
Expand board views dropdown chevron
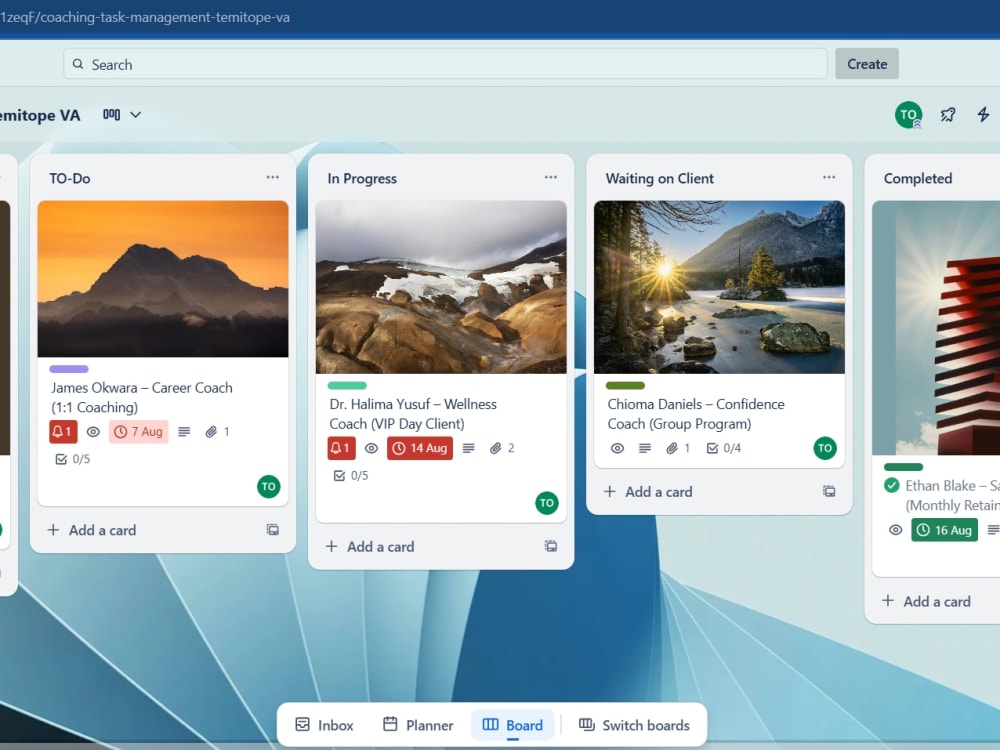[x=135, y=115]
